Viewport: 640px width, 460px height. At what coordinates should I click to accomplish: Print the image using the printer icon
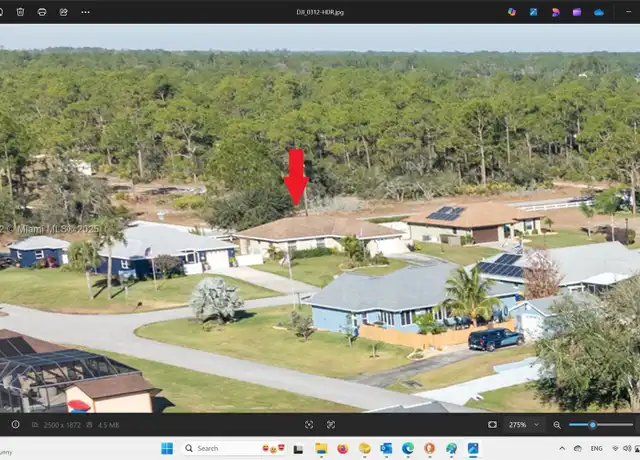[42, 12]
